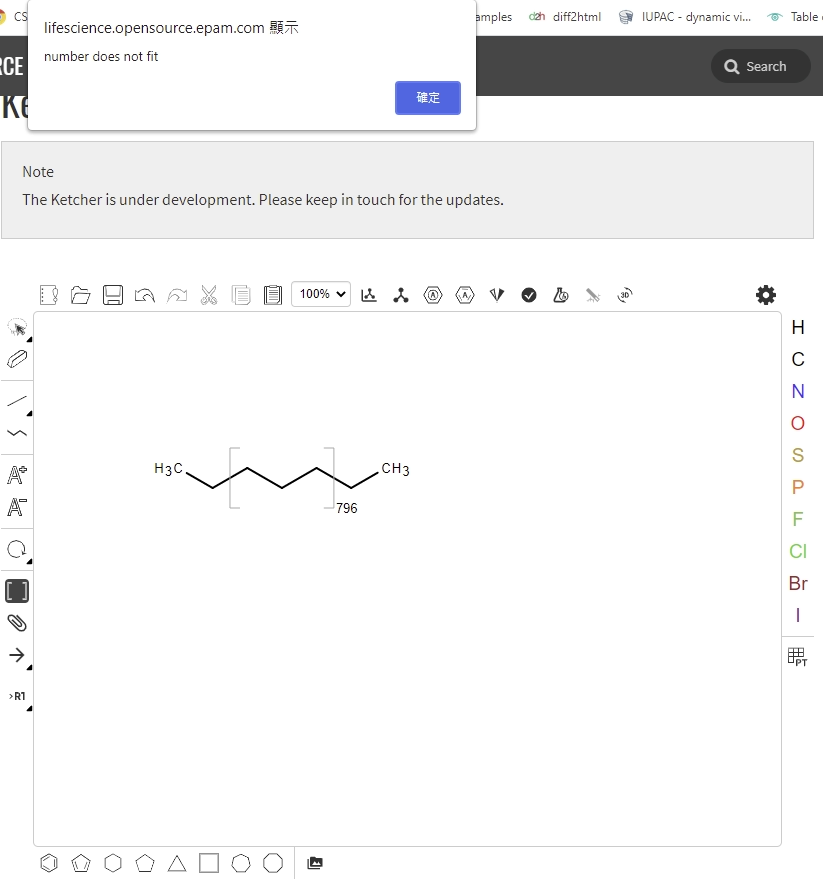Click the Copy icon in toolbar

(241, 295)
